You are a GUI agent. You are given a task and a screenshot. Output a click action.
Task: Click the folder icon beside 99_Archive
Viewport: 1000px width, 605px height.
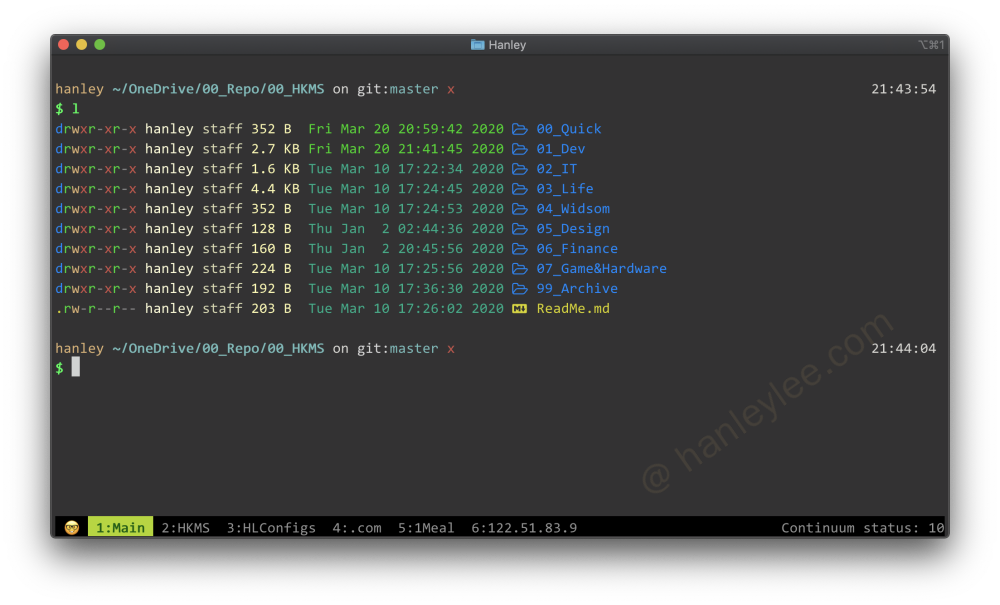coord(520,289)
